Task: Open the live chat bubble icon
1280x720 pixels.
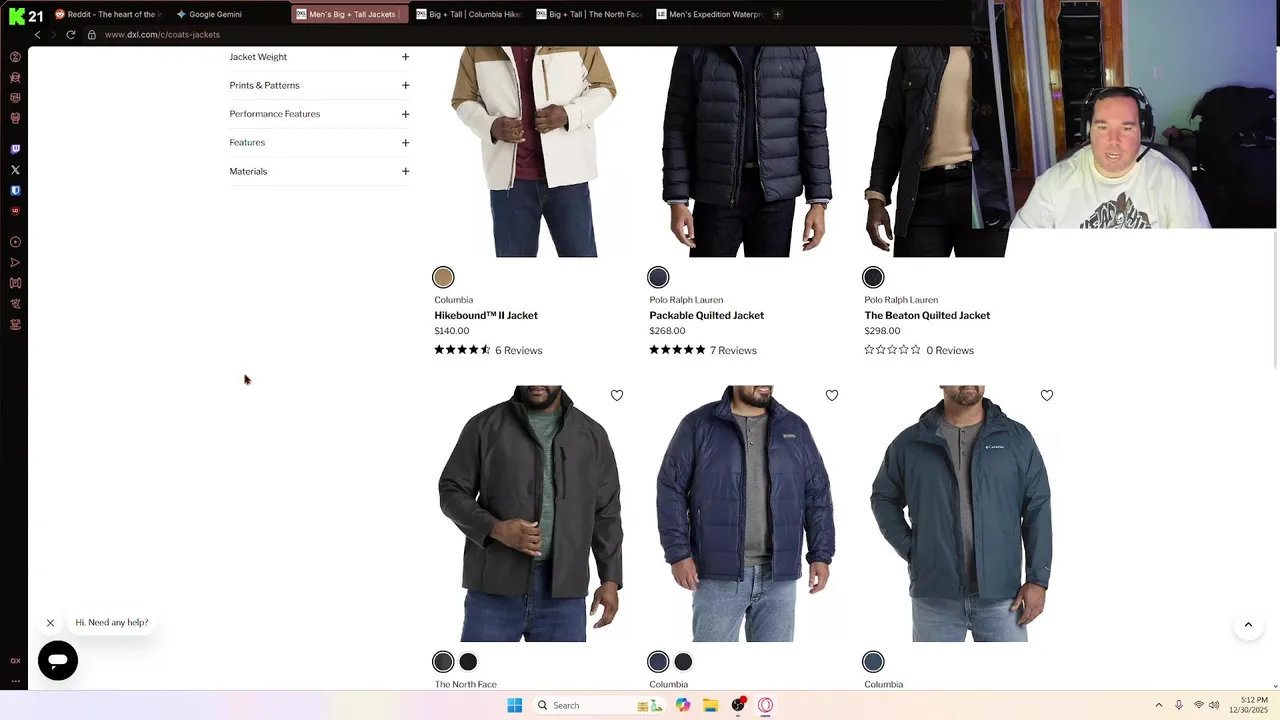Action: 58,661
